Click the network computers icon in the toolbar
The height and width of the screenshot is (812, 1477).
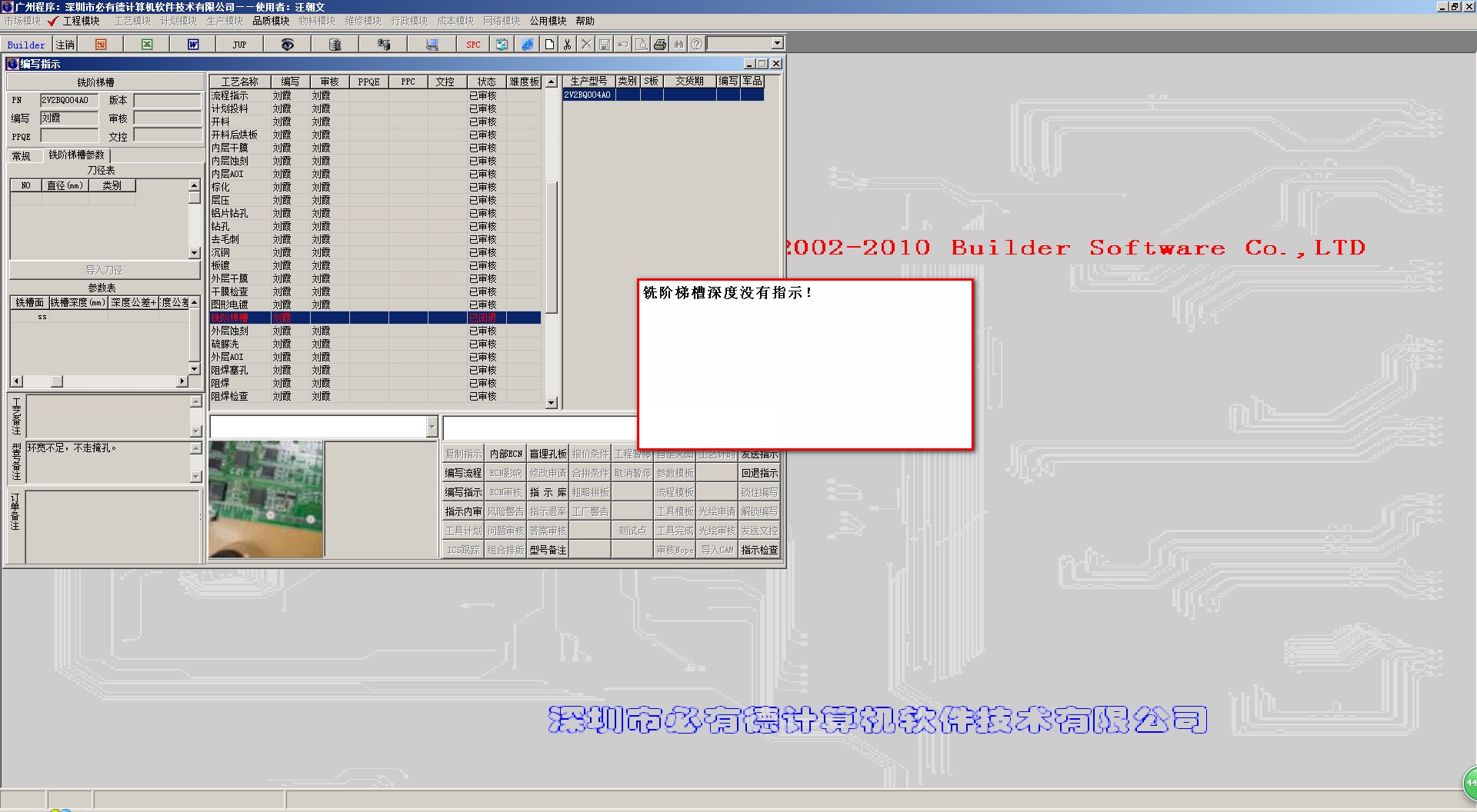pyautogui.click(x=383, y=45)
